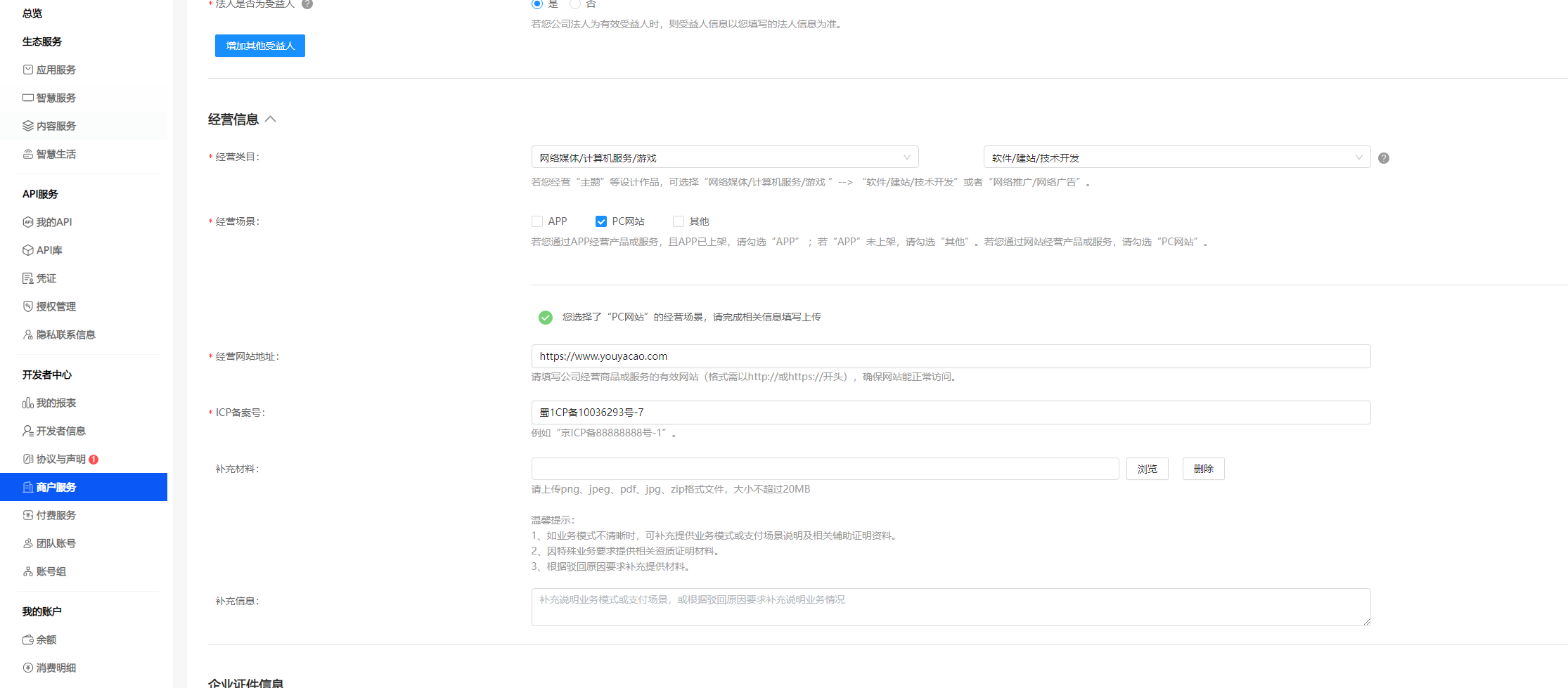Click the 生态服务 sidebar heading
Screen dimensions: 1568x688
click(x=42, y=41)
